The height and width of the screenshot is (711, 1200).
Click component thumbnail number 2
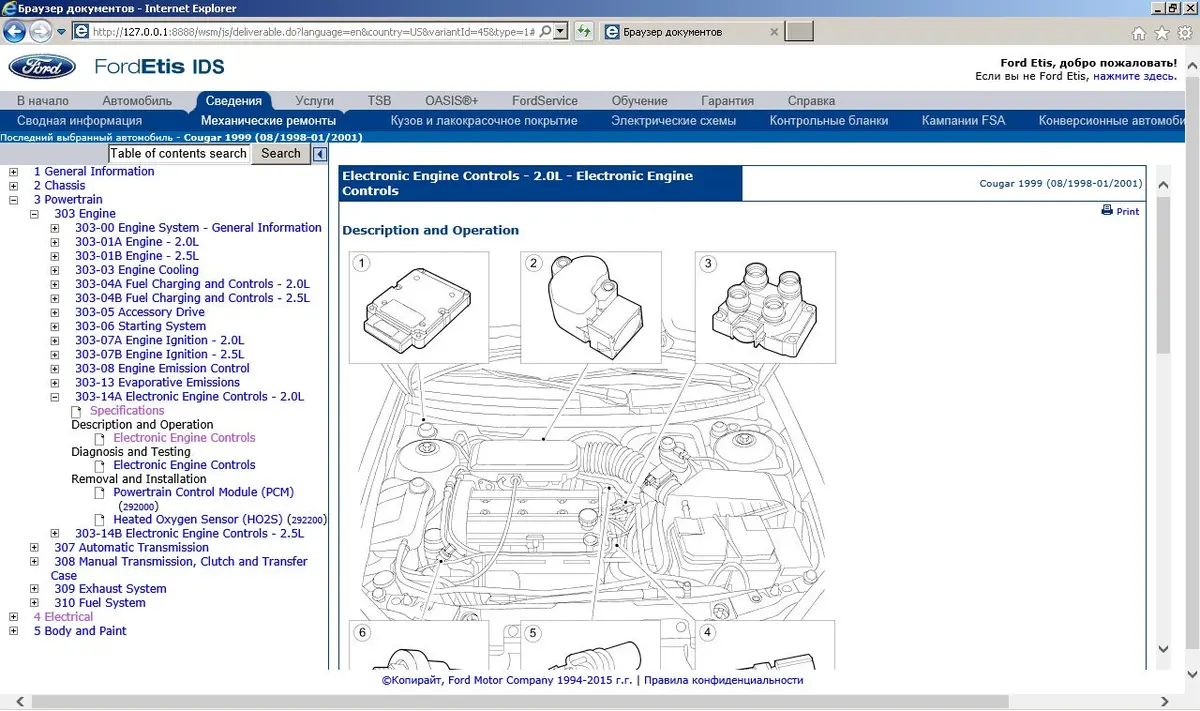pos(591,307)
